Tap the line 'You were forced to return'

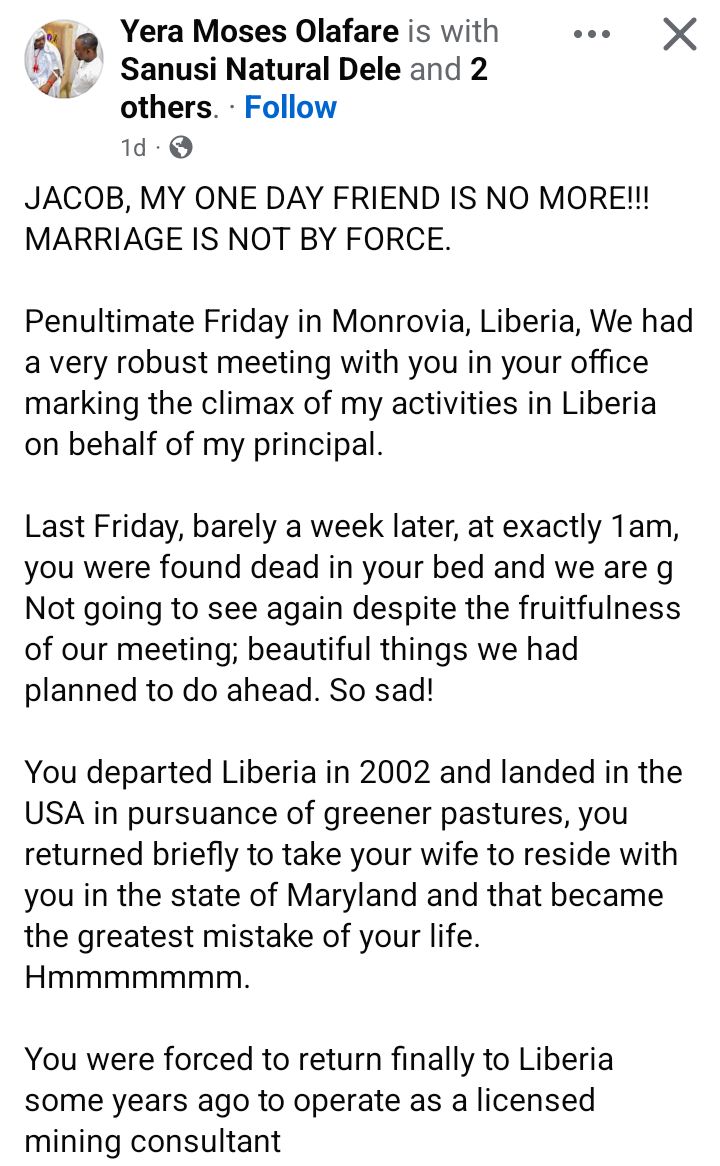pos(319,1058)
